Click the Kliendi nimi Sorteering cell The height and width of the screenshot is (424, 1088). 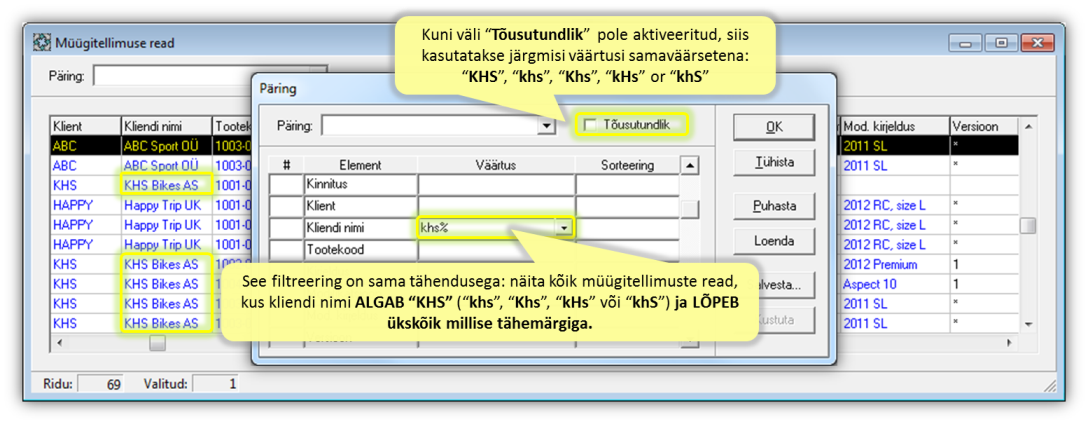pos(627,228)
